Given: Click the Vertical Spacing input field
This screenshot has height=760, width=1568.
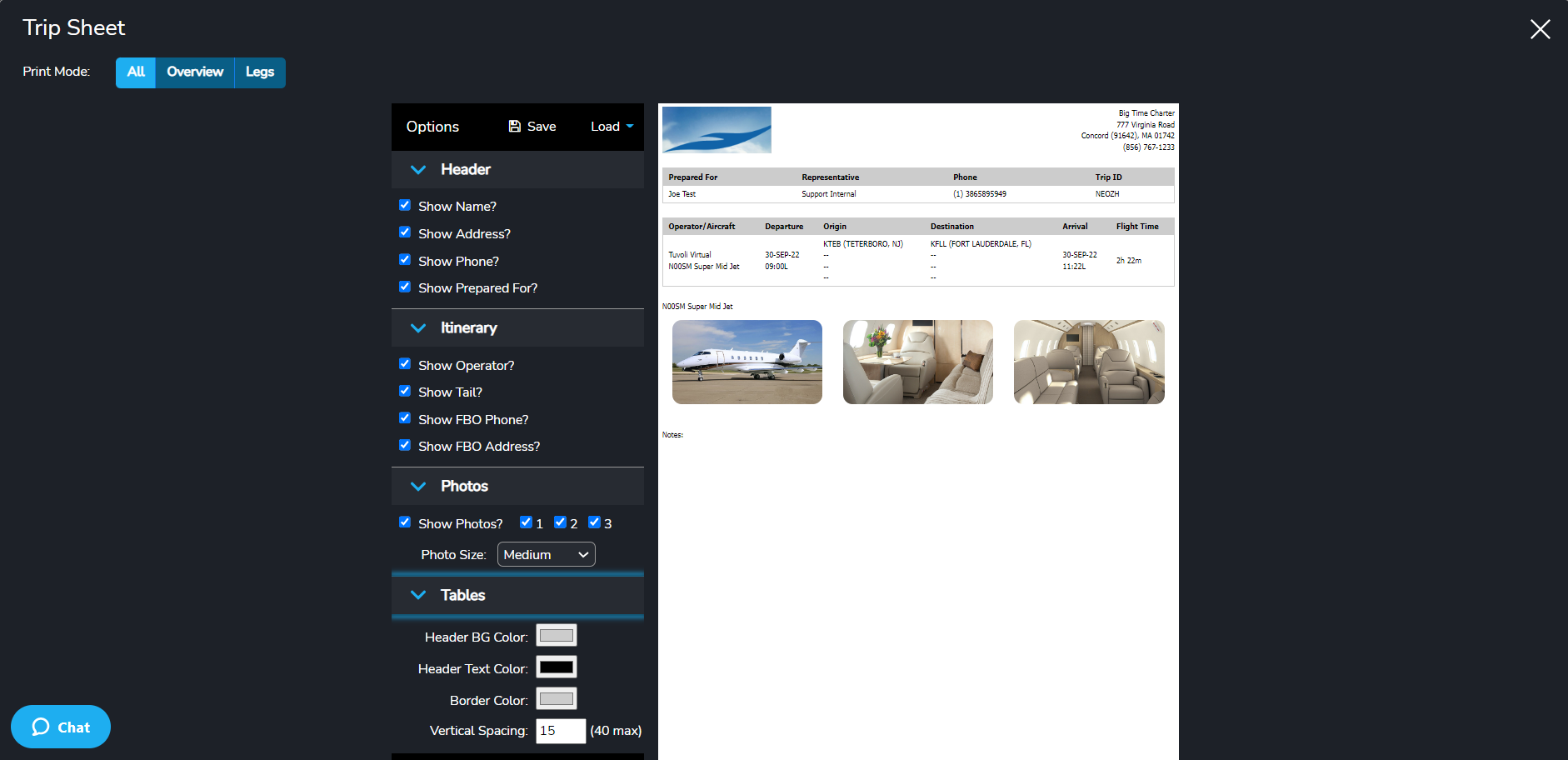Looking at the screenshot, I should [560, 731].
